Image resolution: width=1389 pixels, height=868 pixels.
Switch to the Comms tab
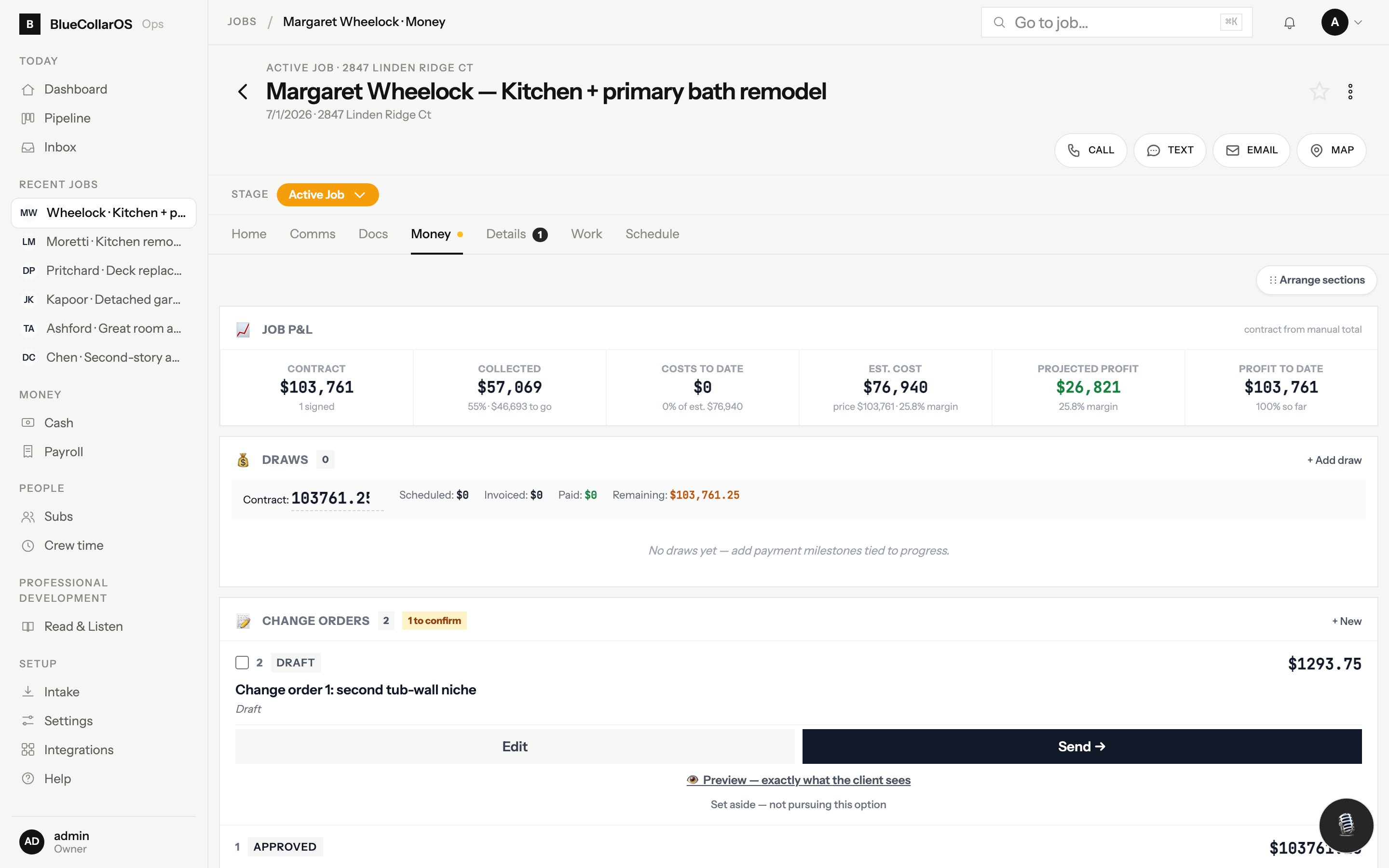(x=312, y=234)
